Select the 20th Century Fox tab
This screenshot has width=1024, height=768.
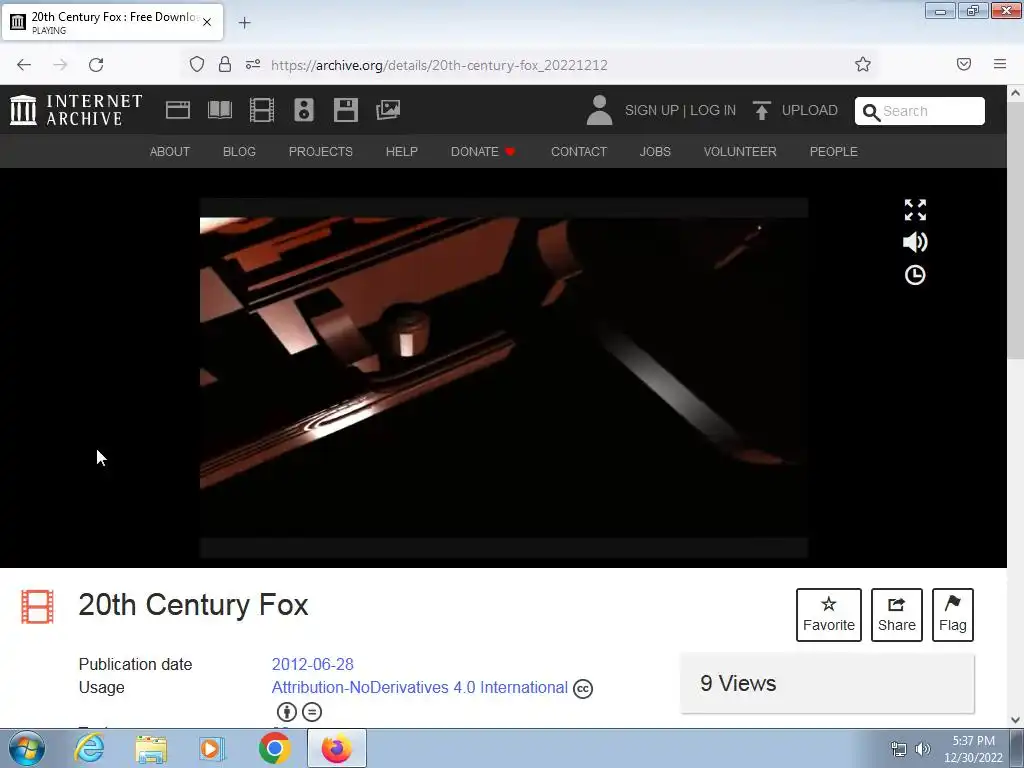click(x=112, y=22)
